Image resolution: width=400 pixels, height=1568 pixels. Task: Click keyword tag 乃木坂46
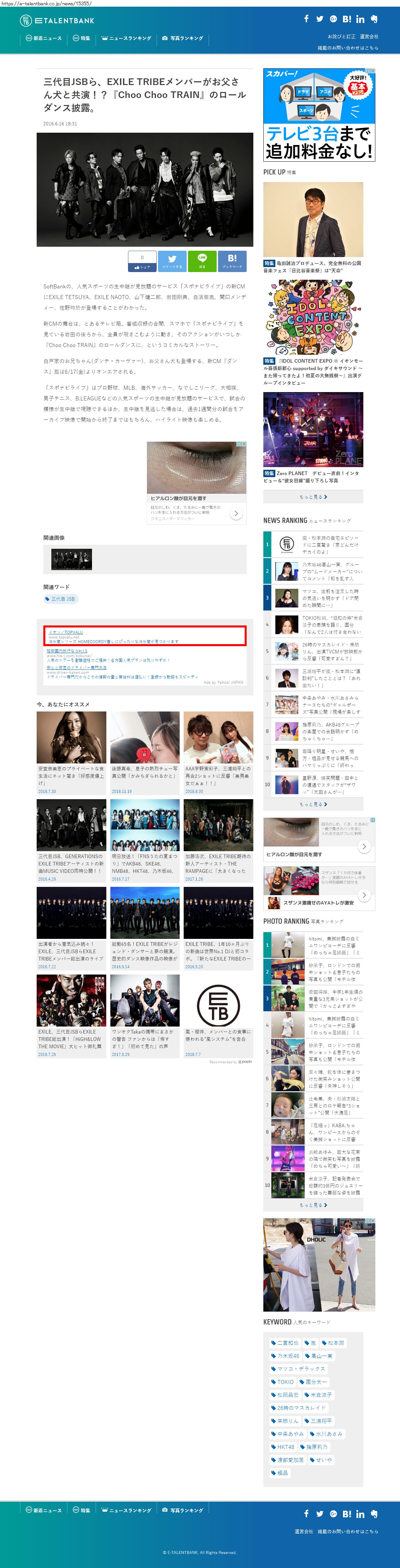[286, 1356]
